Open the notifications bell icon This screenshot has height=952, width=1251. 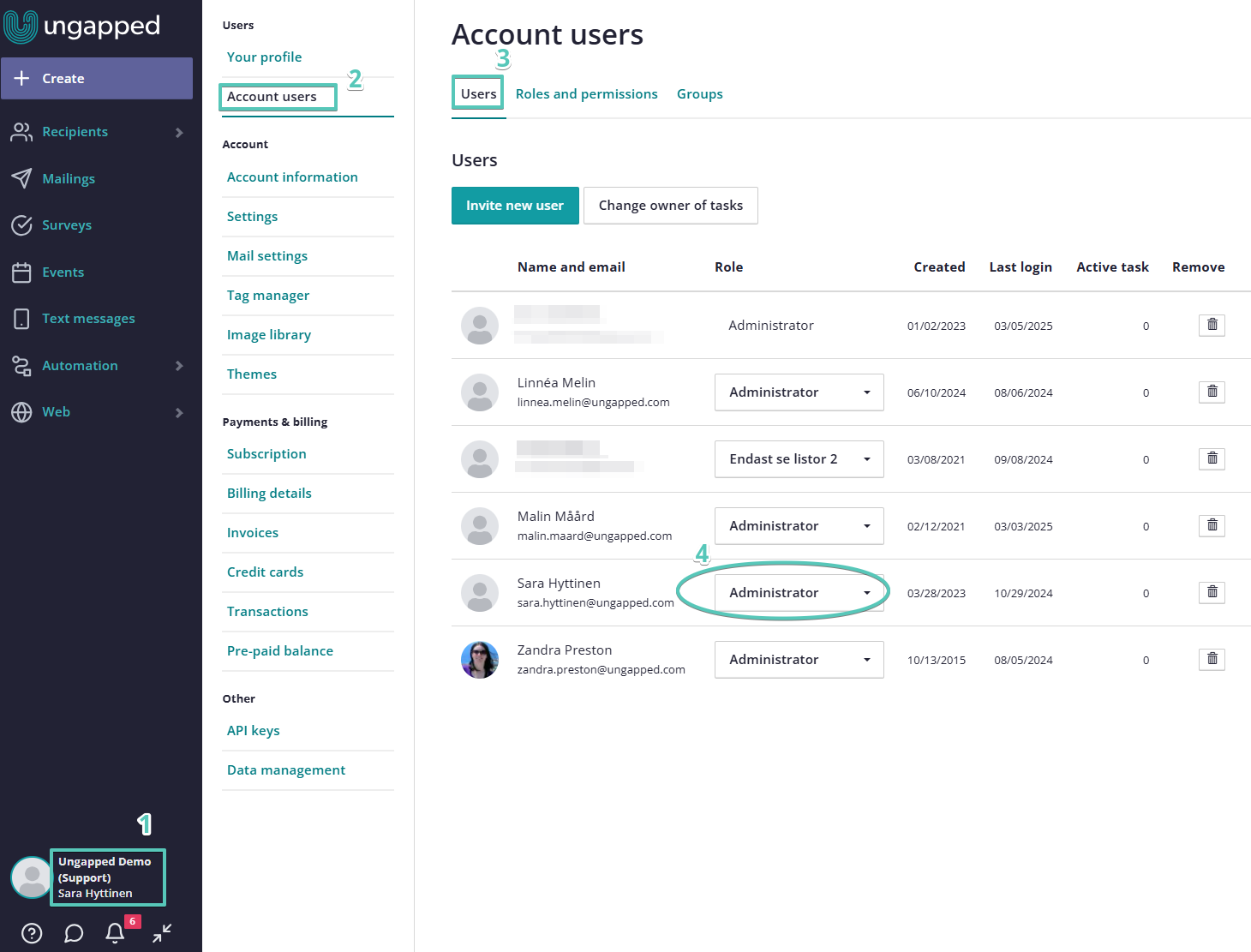tap(115, 933)
